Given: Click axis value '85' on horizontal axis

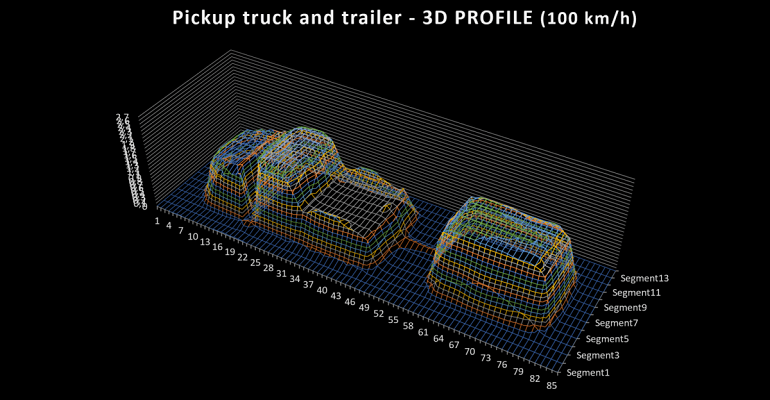Looking at the screenshot, I should tap(551, 385).
